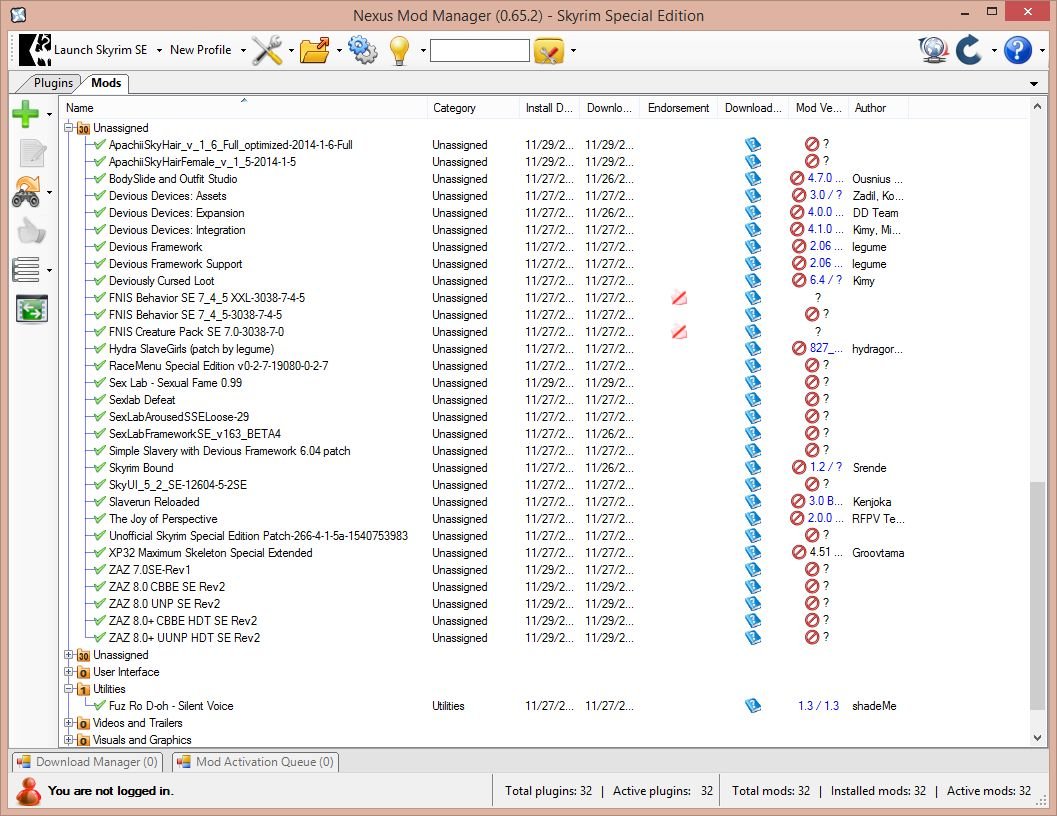
Task: Click the endorsement icon for FNIS Behavior XXL
Action: tap(679, 297)
